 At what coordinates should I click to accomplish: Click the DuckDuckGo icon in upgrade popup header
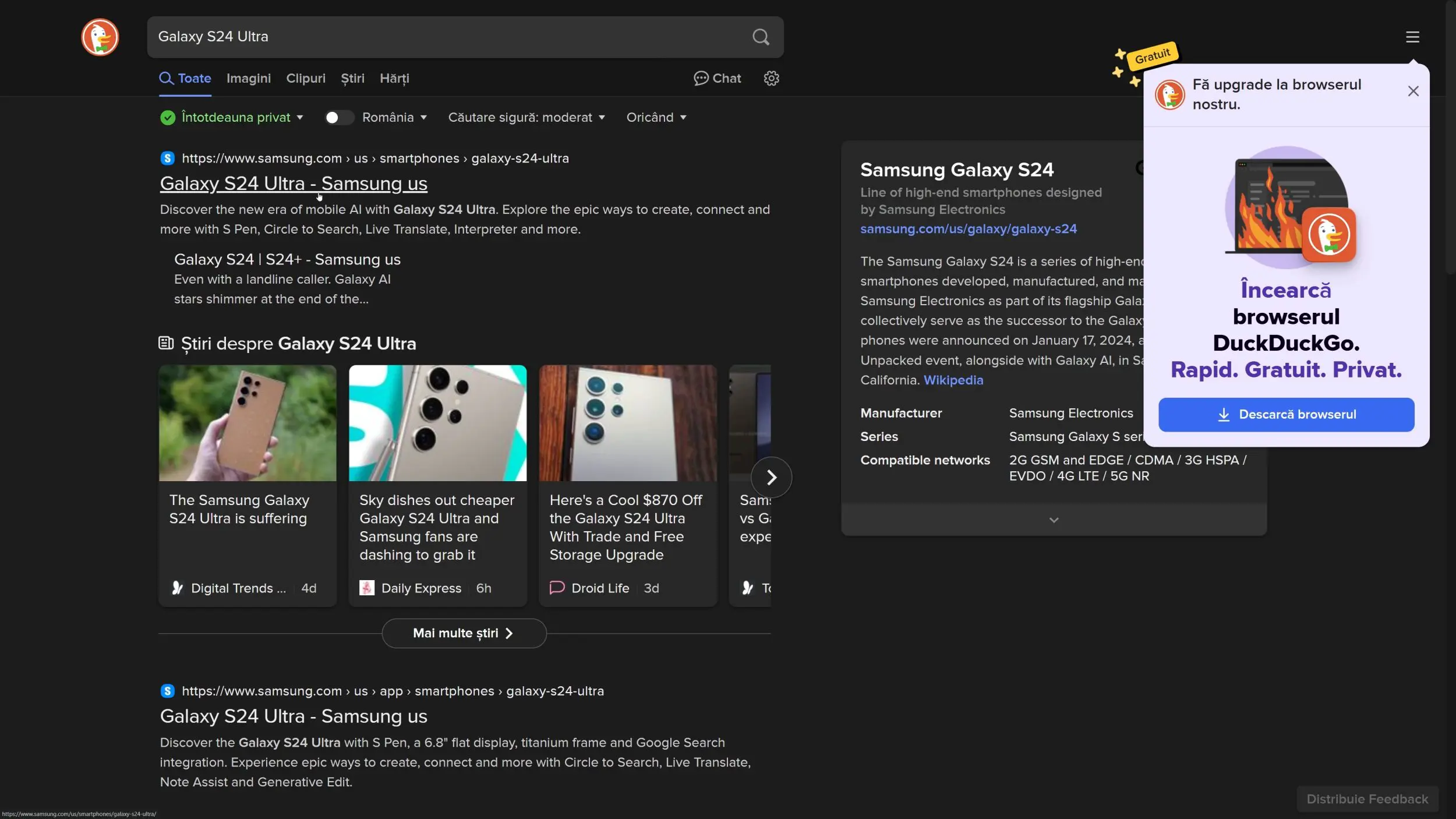pos(1170,94)
